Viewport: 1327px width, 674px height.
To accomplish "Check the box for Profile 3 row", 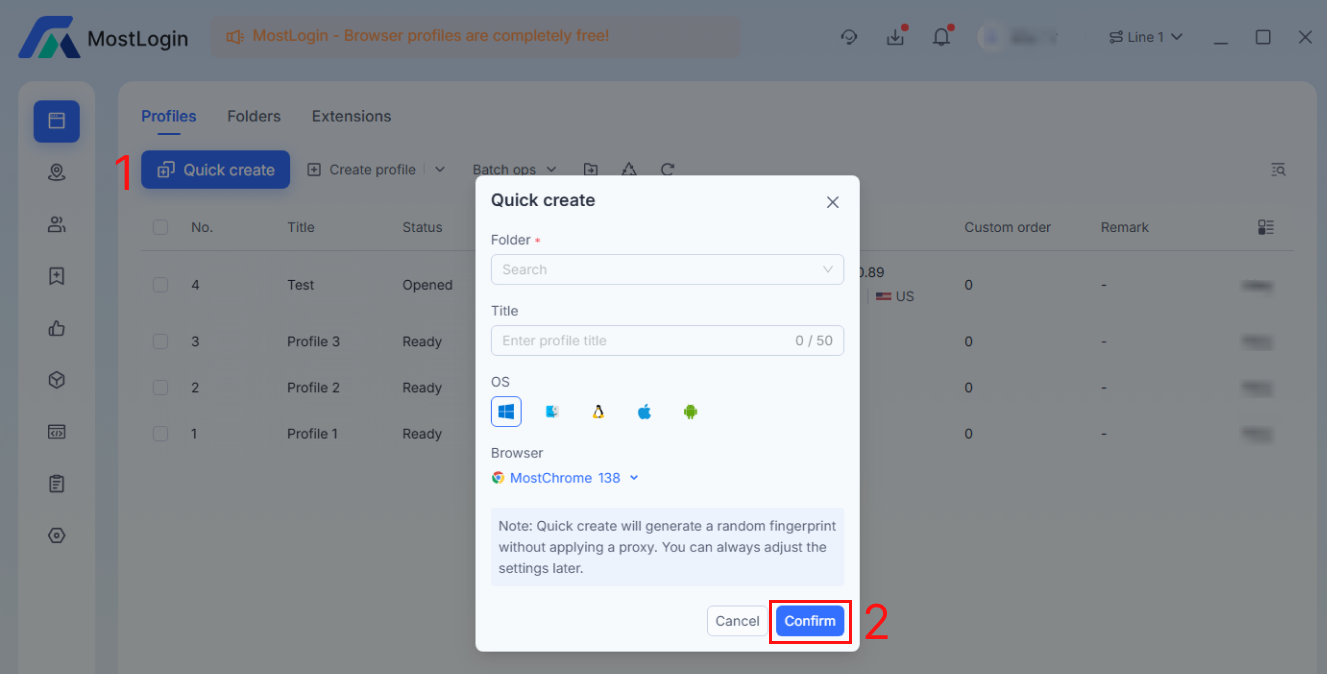I will click(x=160, y=341).
